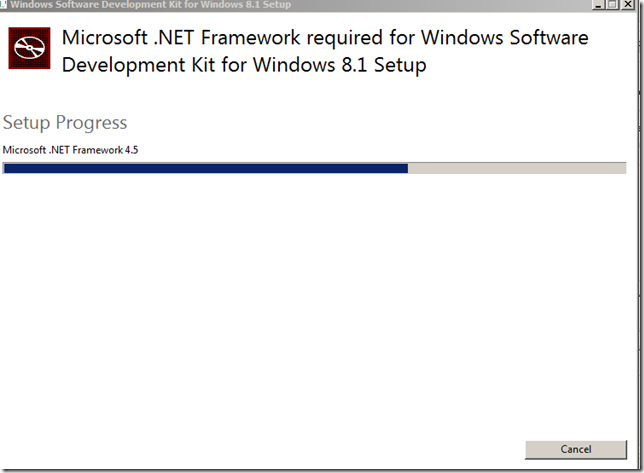Viewport: 644px width, 473px height.
Task: Close the setup window with X
Action: click(x=627, y=4)
